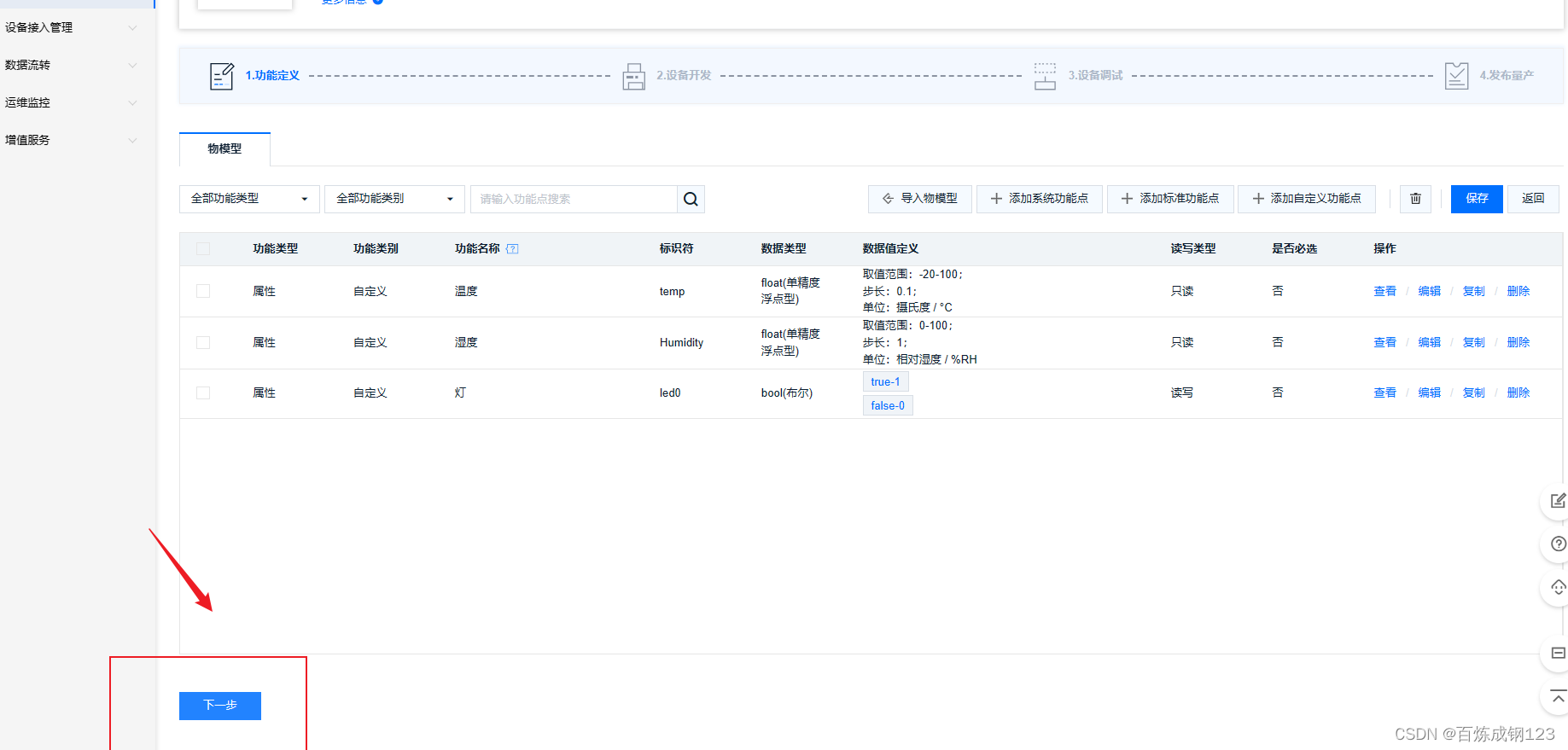Open the 全部功能类别 dropdown
Screen dimensions: 1568x750
tap(394, 199)
